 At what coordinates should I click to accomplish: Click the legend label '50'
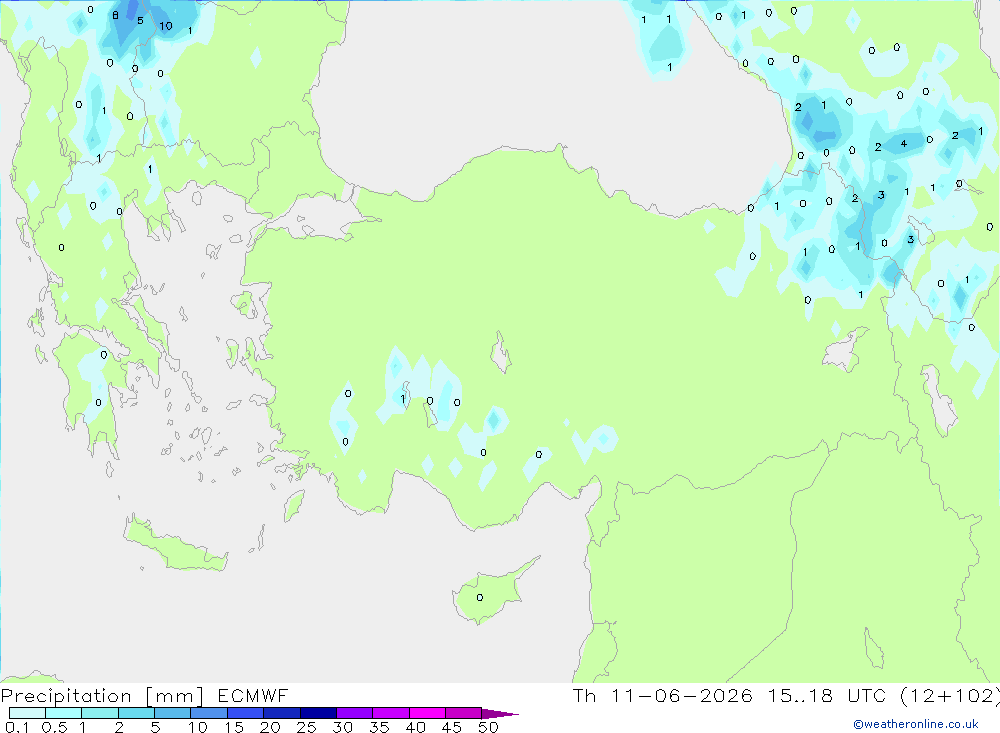pyautogui.click(x=488, y=727)
